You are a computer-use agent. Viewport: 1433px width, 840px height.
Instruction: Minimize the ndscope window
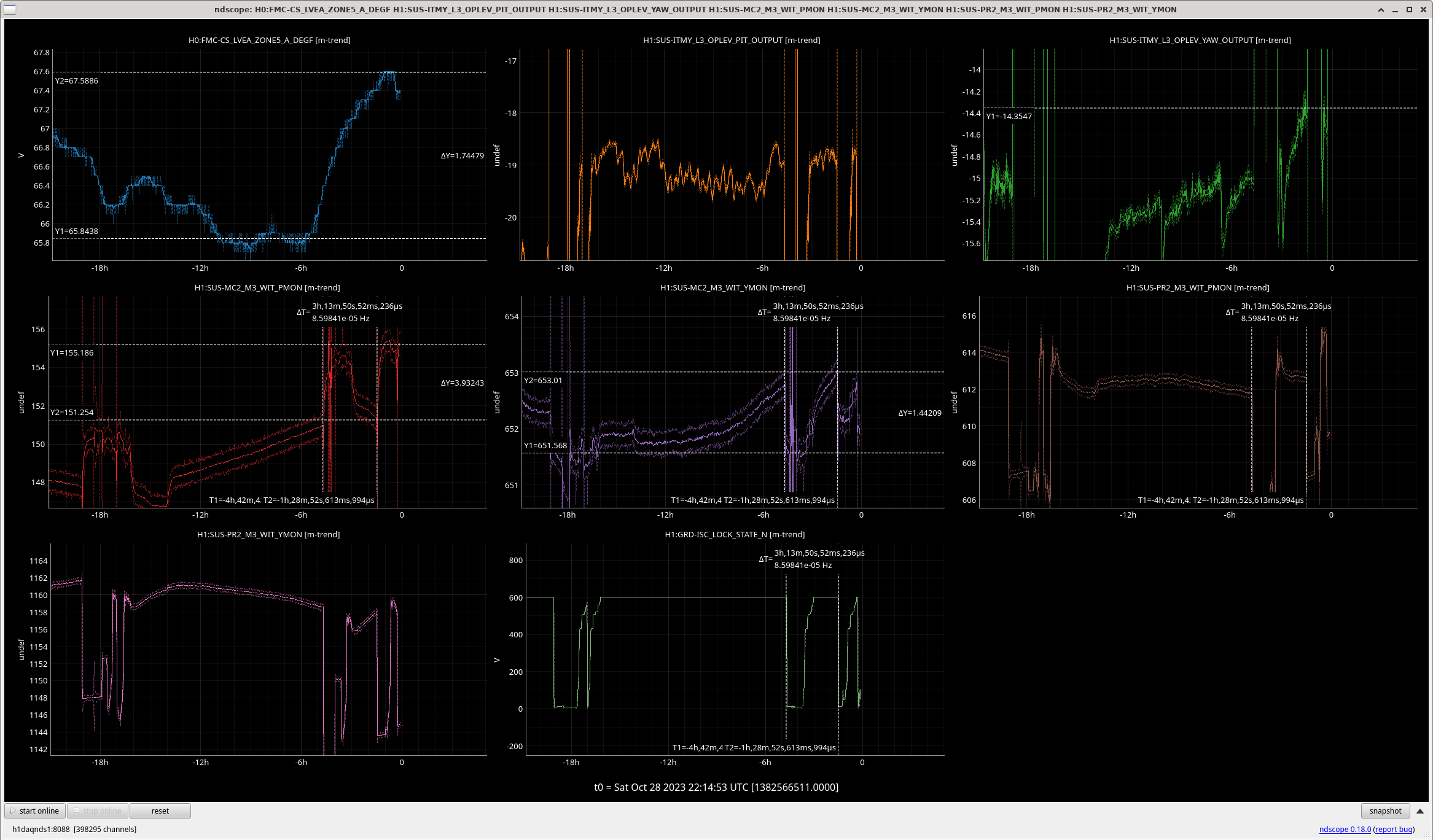(1395, 9)
